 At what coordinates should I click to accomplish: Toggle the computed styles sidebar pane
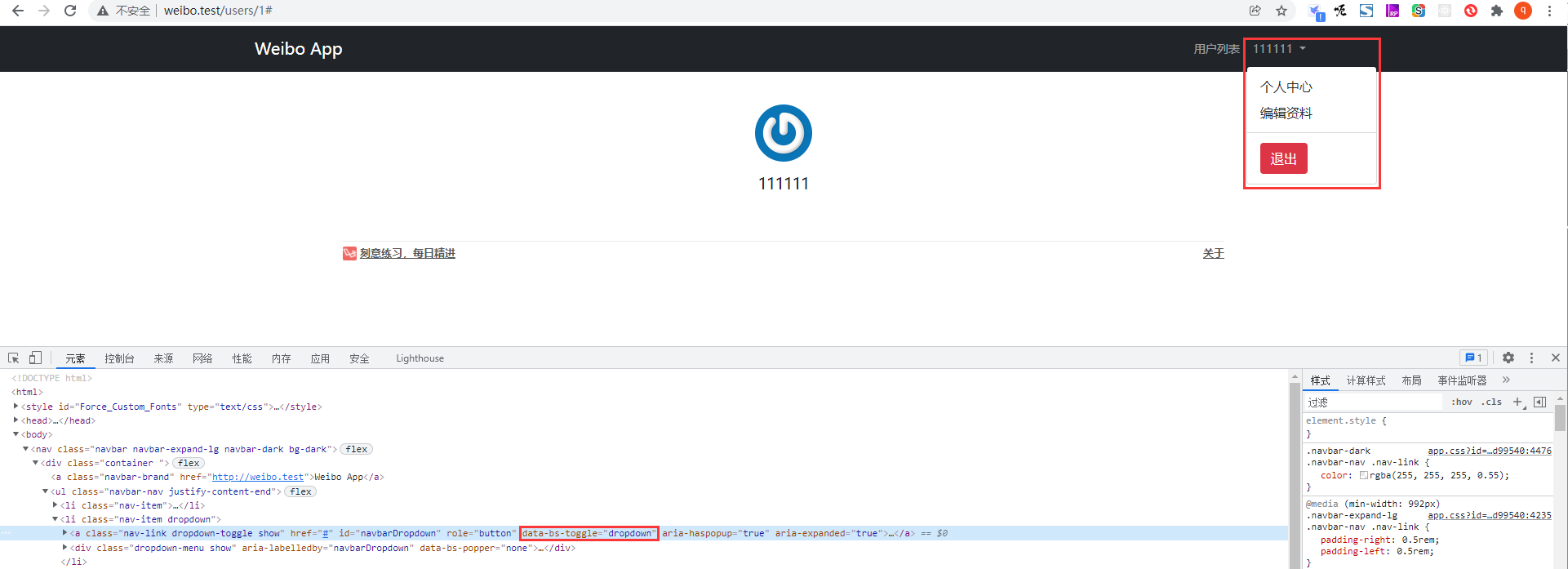coord(1540,402)
